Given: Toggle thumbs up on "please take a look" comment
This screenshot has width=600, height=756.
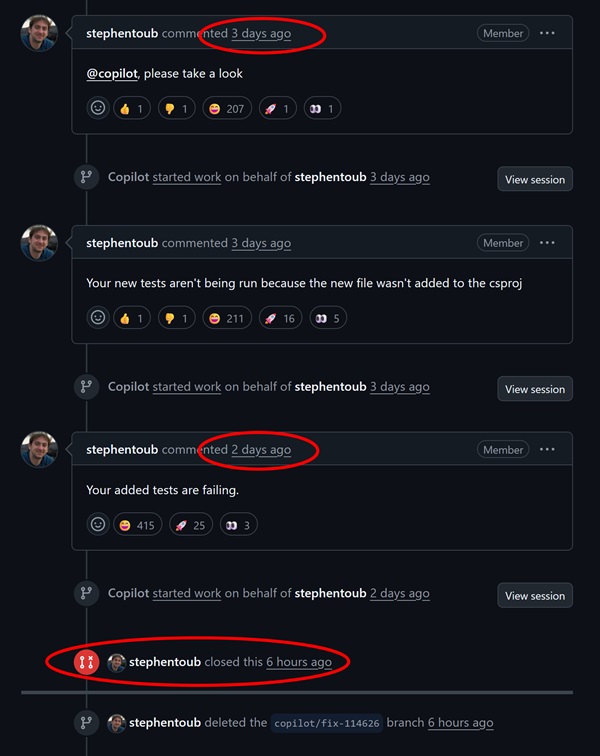Looking at the screenshot, I should click(132, 108).
